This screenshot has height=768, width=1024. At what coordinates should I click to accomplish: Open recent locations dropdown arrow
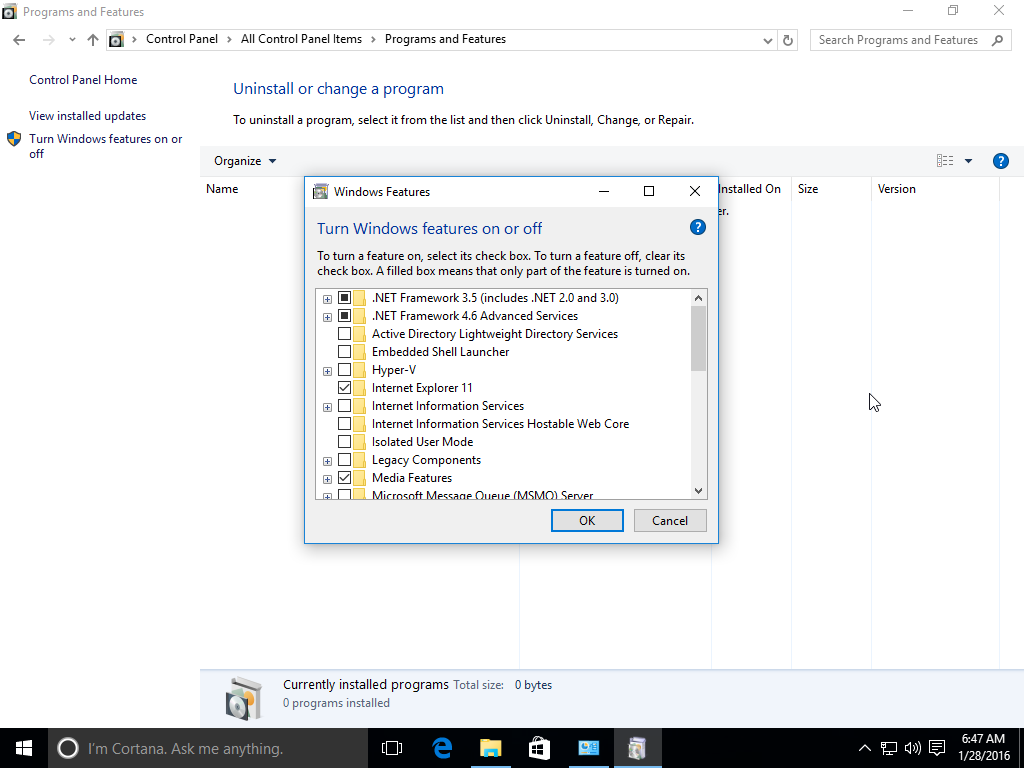coord(72,40)
